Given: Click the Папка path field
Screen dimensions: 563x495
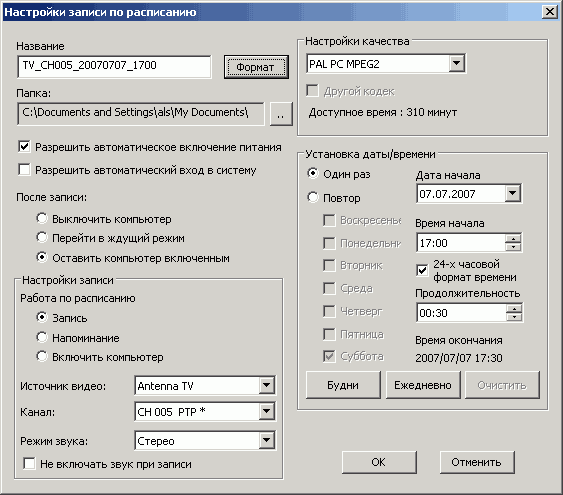Looking at the screenshot, I should (140, 114).
